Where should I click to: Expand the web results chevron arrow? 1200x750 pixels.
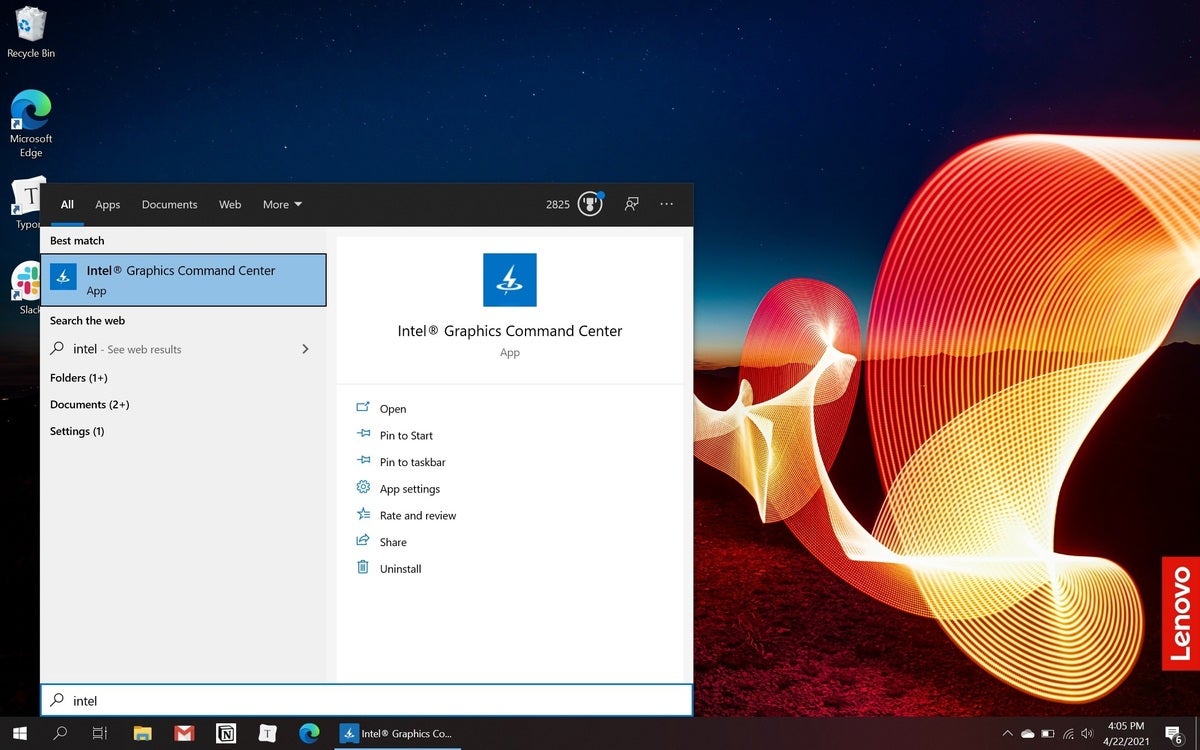click(305, 349)
